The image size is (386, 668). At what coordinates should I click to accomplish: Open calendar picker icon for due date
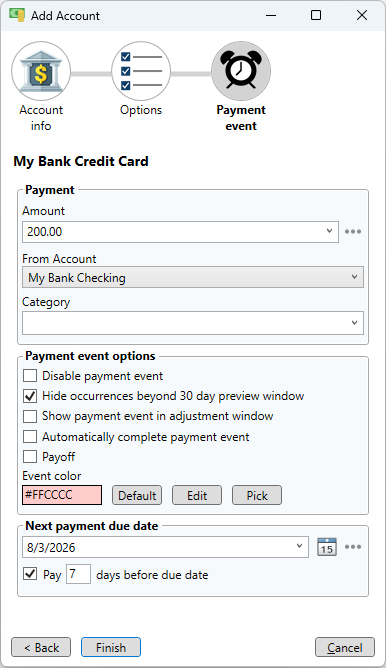point(327,547)
